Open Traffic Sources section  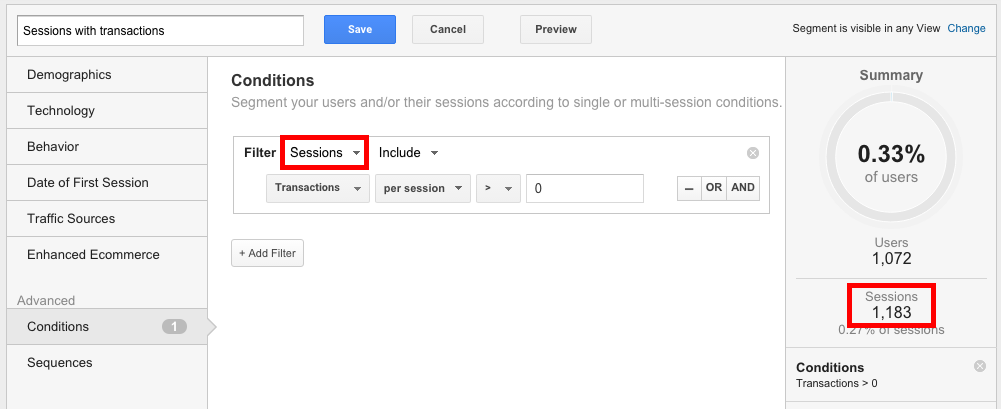[71, 219]
